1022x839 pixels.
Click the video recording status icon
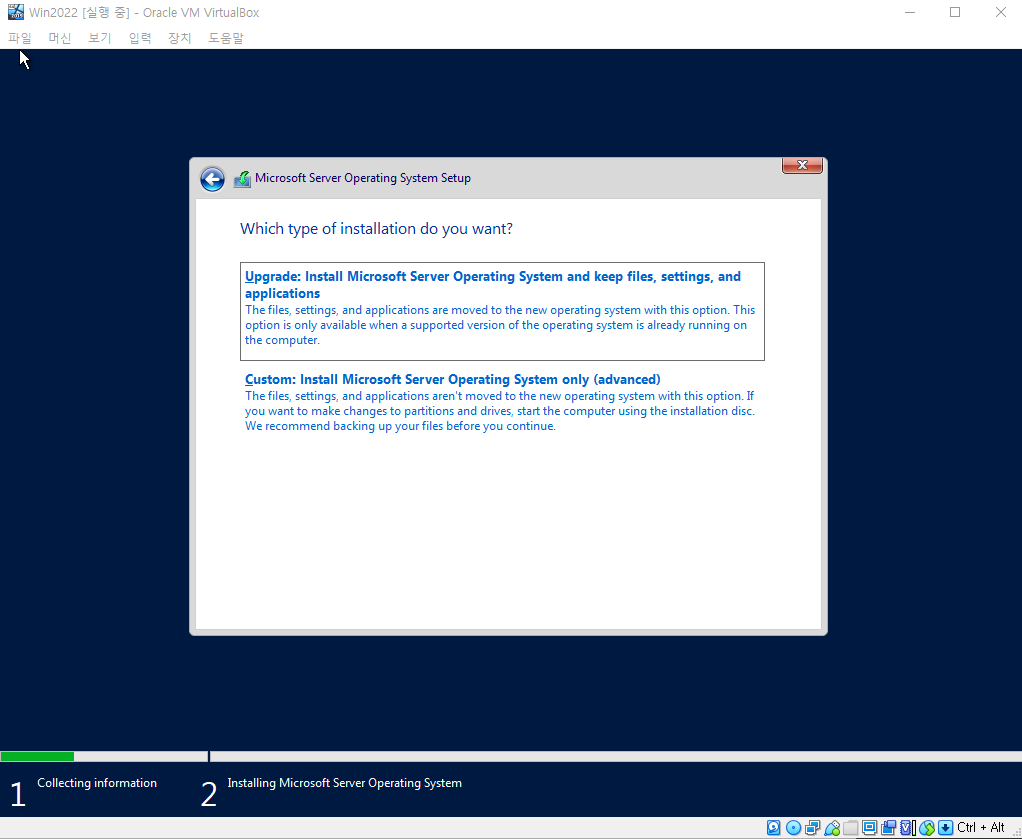(x=888, y=828)
